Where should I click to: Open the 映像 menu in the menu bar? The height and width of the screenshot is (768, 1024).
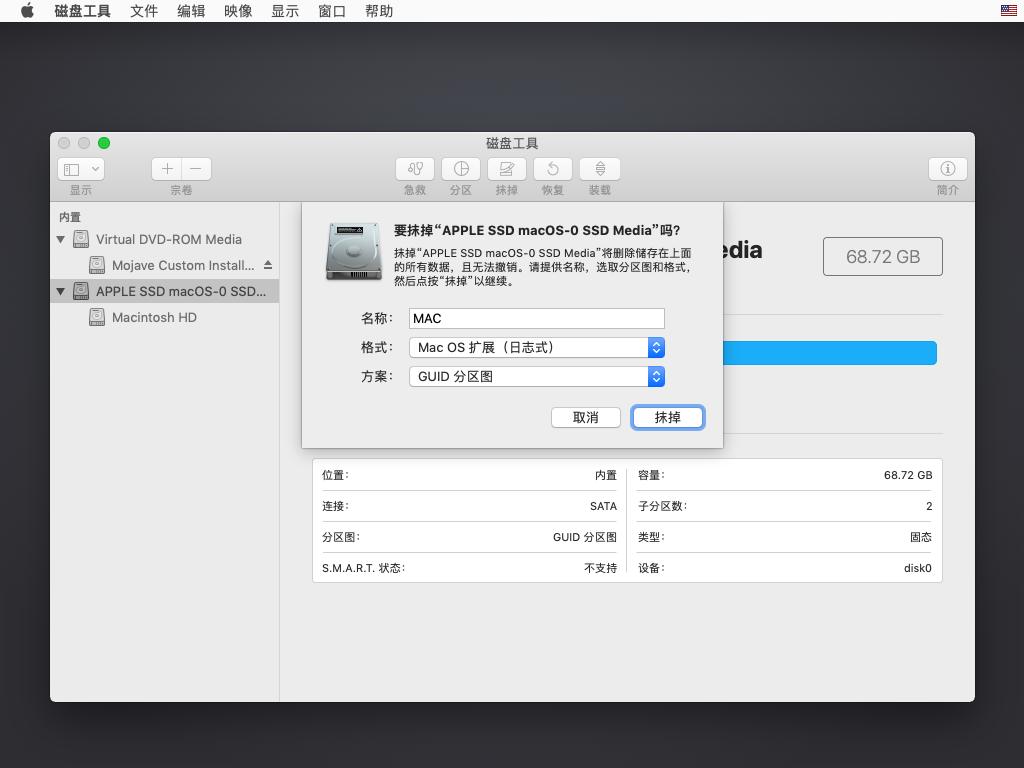click(237, 11)
